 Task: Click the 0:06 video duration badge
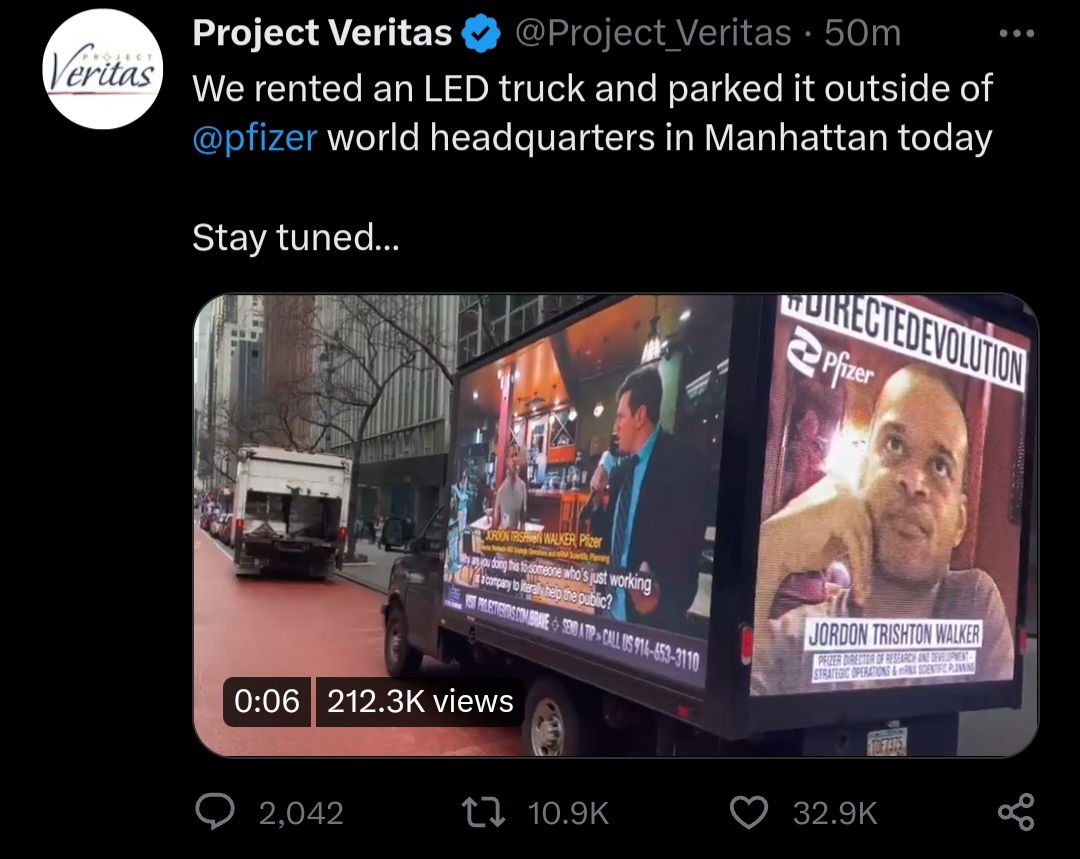point(267,701)
